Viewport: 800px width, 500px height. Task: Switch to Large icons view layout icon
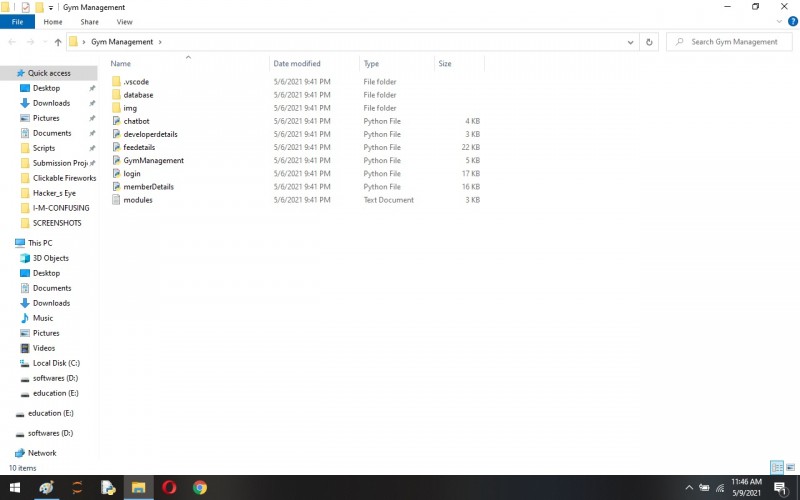790,467
